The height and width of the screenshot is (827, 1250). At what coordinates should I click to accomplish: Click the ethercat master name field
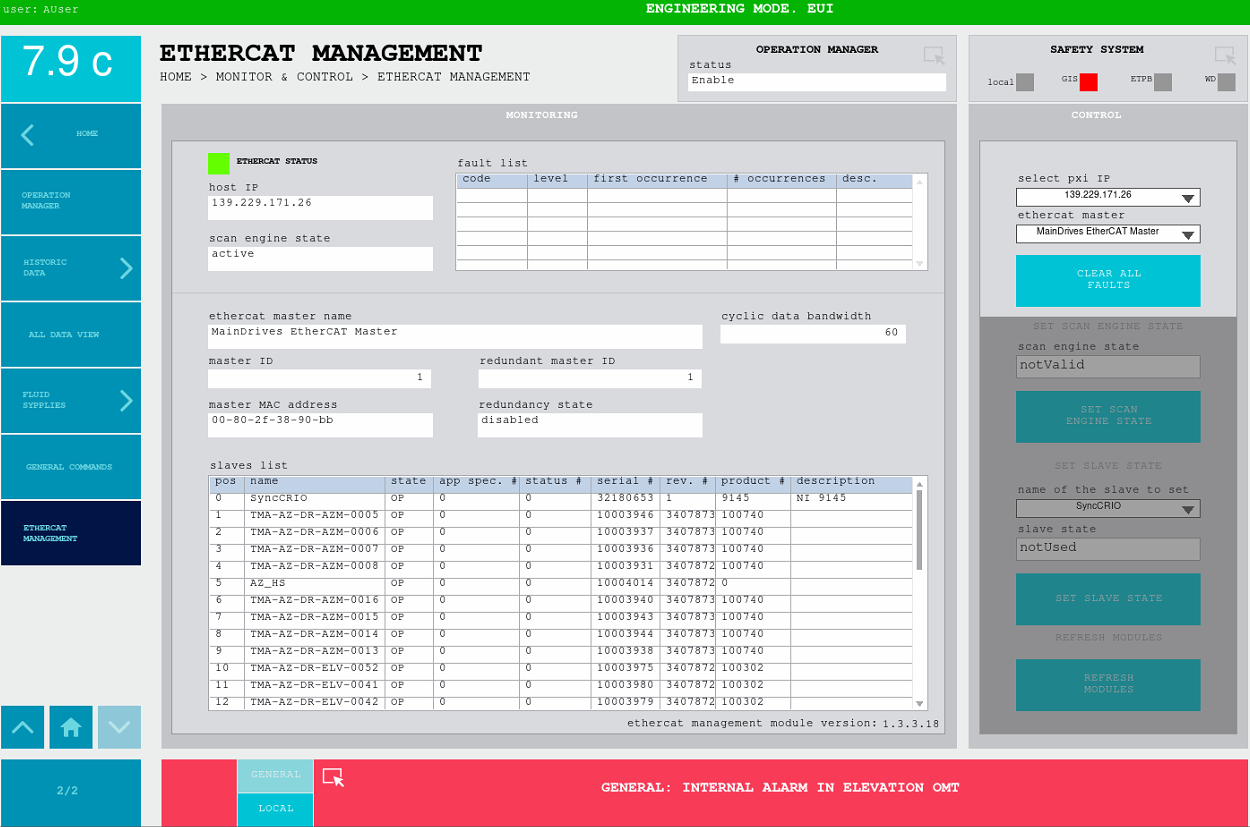(455, 336)
